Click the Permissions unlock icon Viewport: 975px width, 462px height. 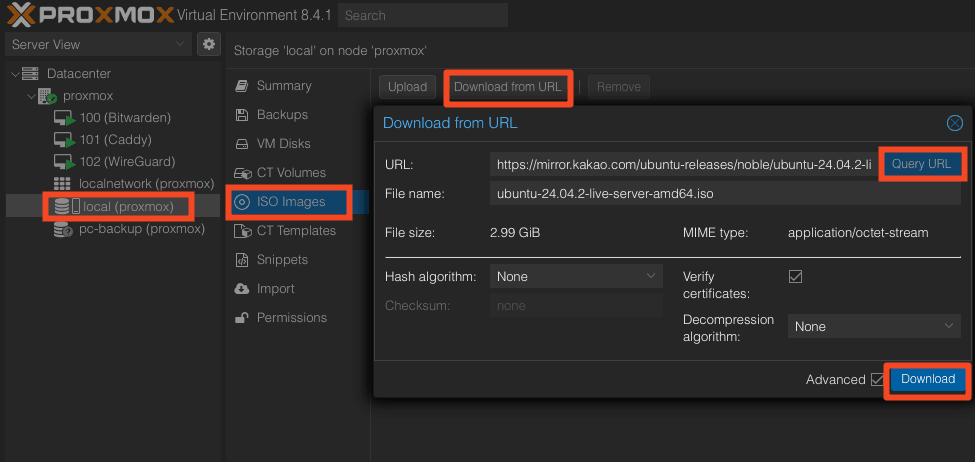click(242, 318)
